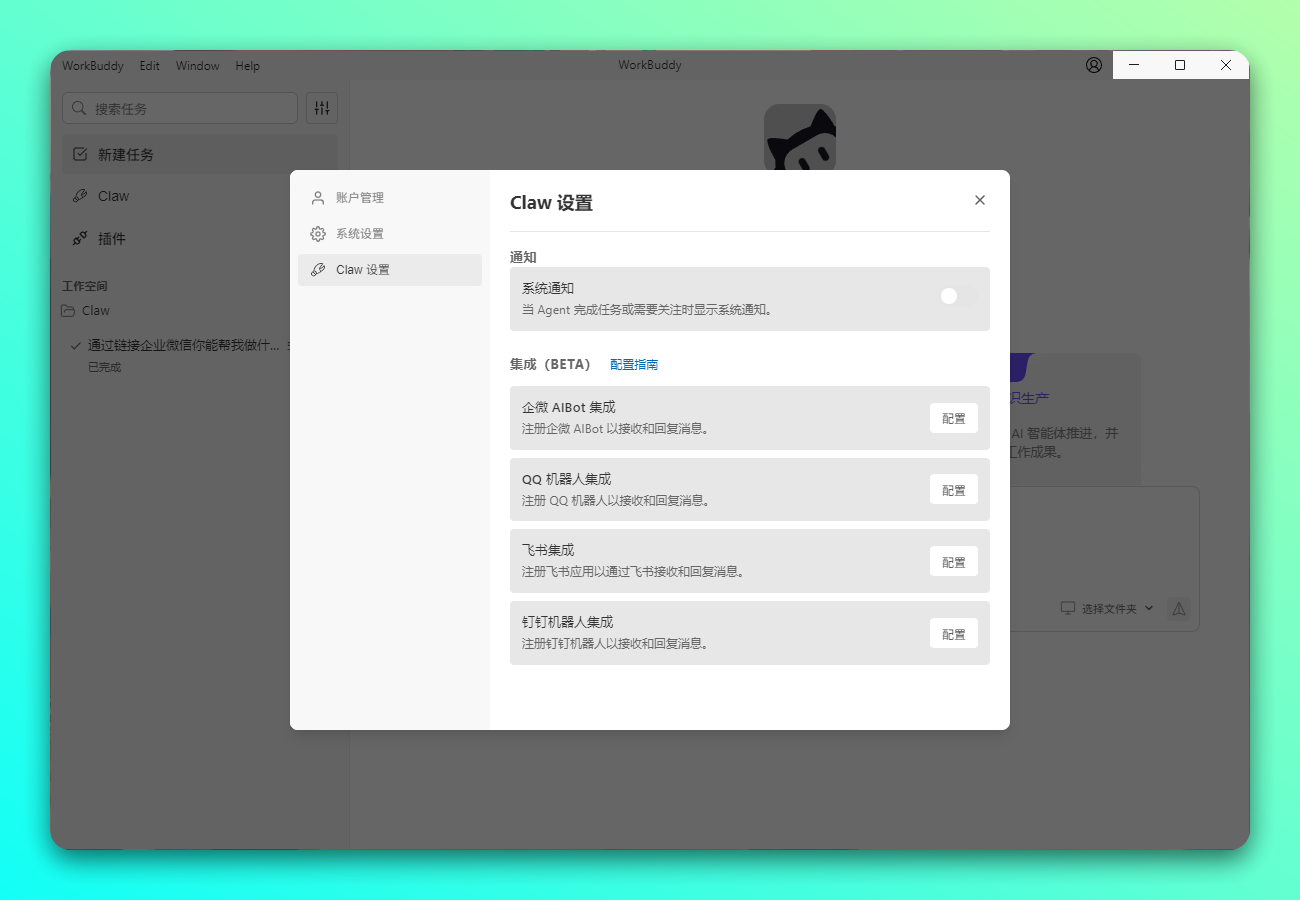Image resolution: width=1300 pixels, height=900 pixels.
Task: Click 配置 for QQ 机器人集成
Action: click(x=953, y=490)
